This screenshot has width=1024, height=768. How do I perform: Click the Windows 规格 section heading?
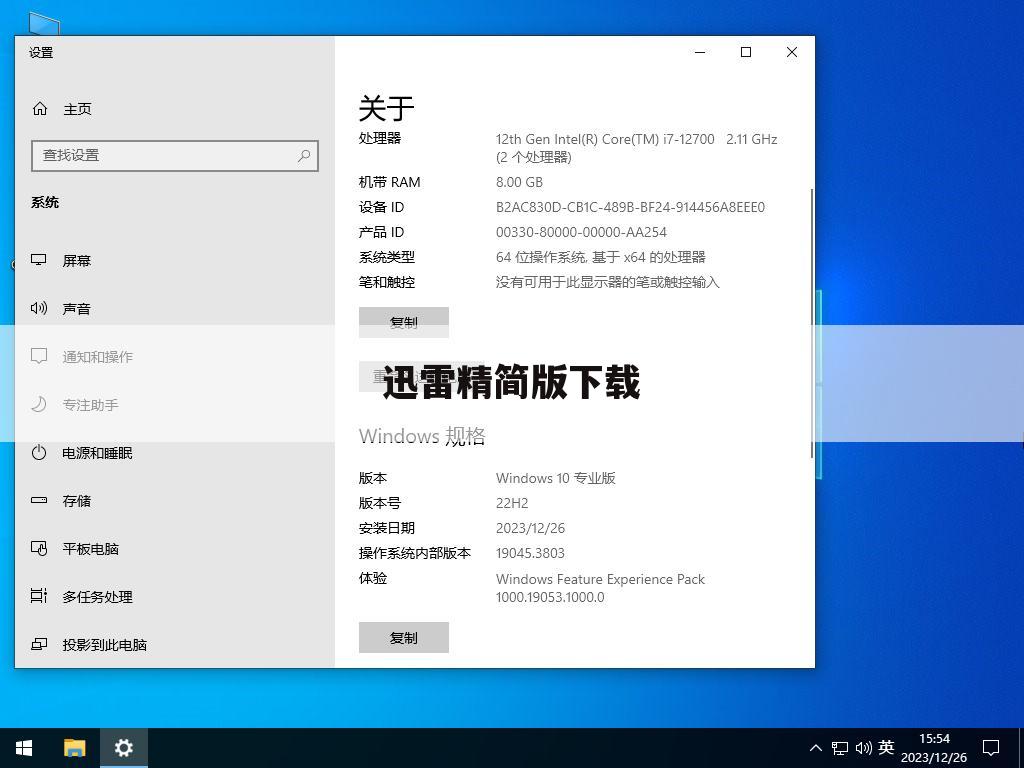(422, 436)
